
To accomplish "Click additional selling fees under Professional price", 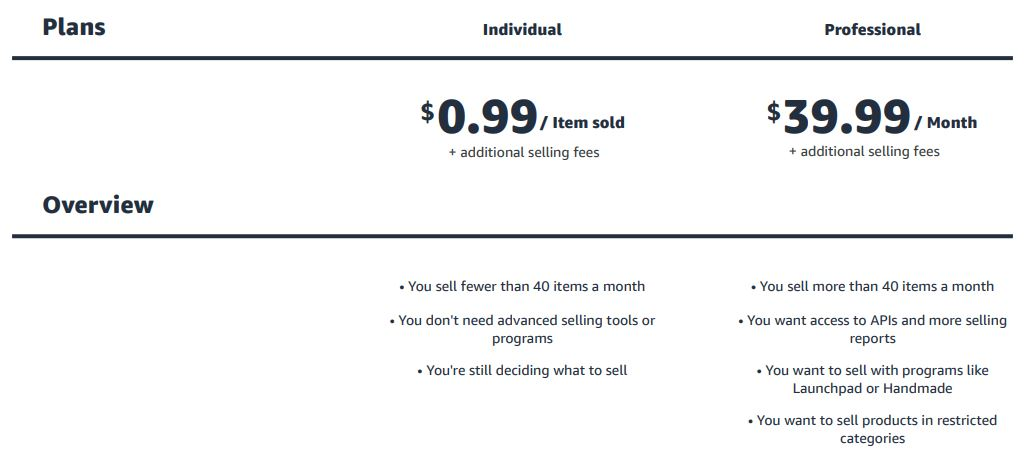I will (x=864, y=152).
